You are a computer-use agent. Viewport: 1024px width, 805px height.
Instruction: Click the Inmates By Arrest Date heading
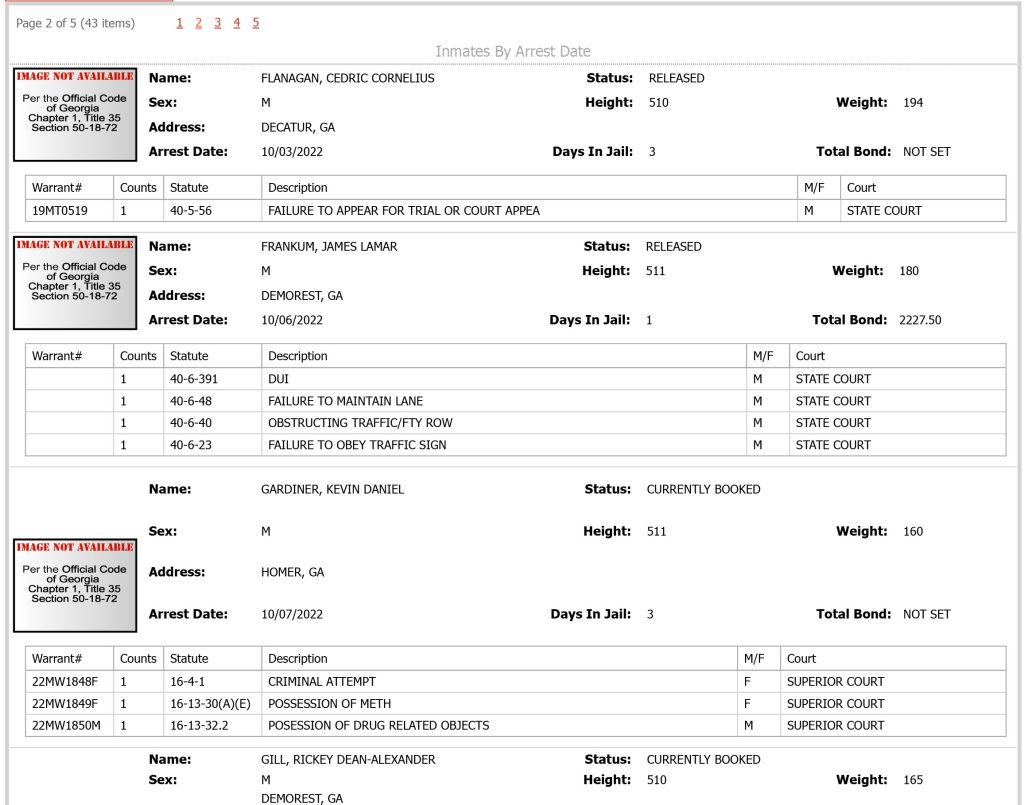coord(513,52)
